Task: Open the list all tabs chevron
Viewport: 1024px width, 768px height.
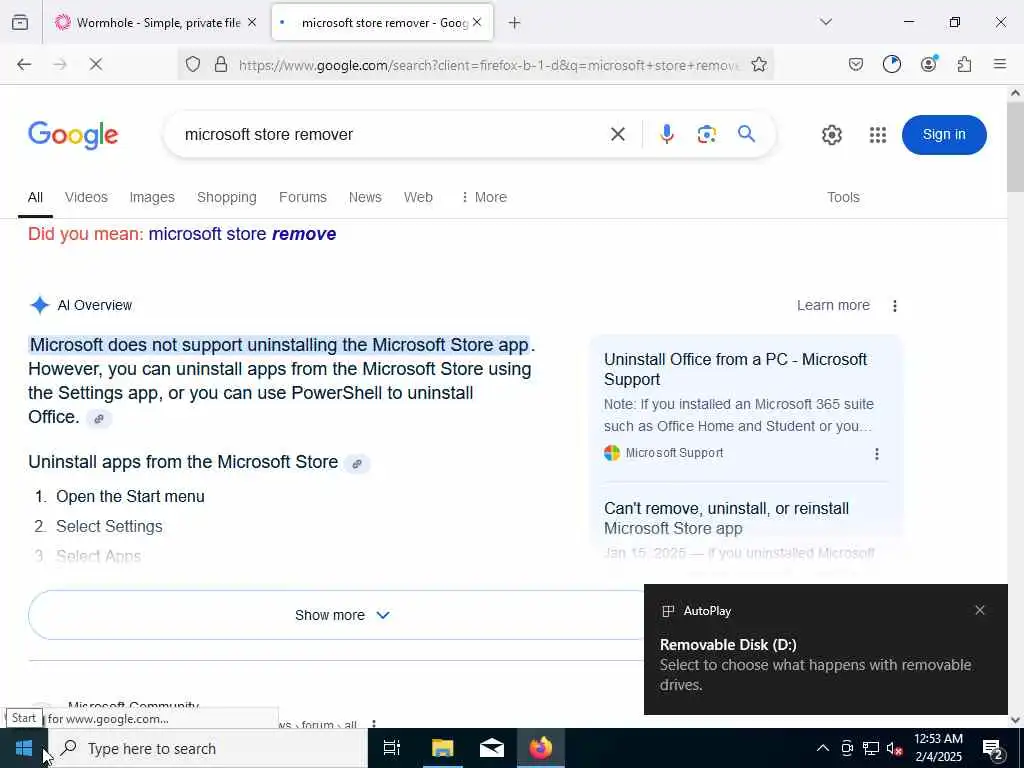Action: (825, 22)
